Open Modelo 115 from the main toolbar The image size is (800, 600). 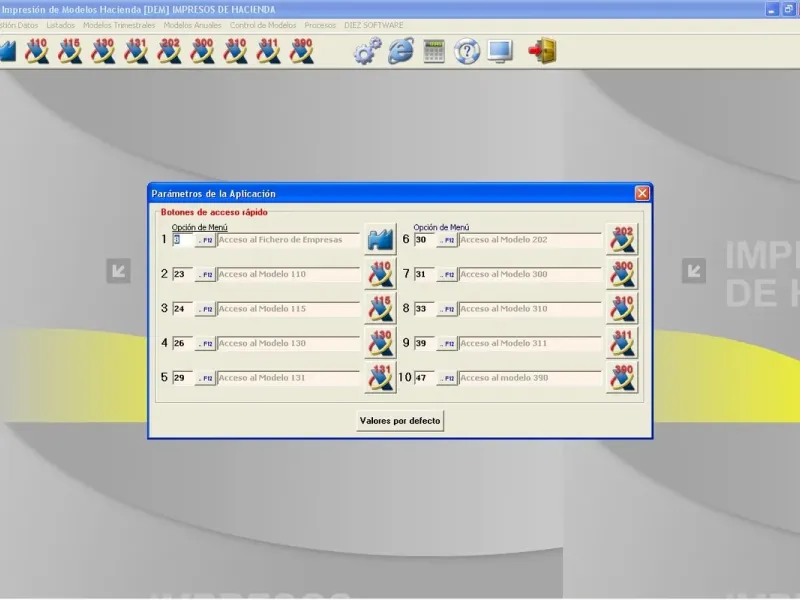click(x=70, y=51)
